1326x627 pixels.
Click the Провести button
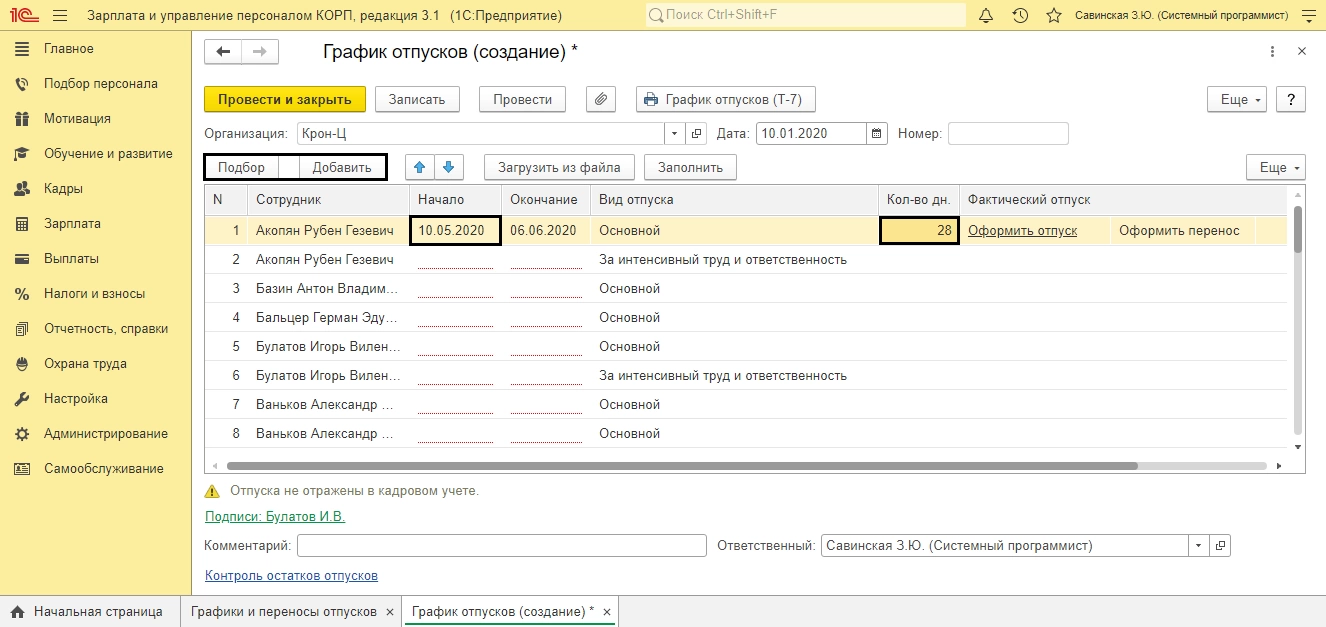point(522,99)
